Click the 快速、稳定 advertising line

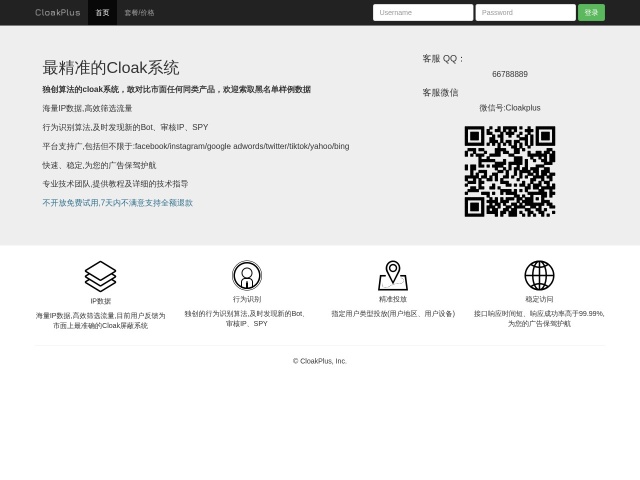pos(99,165)
